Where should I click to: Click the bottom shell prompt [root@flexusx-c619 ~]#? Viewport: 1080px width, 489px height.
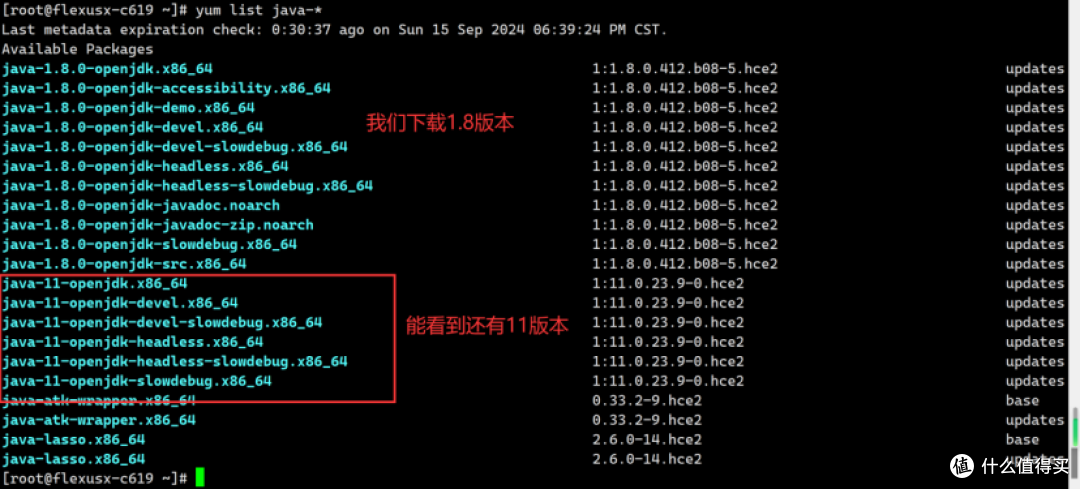coord(95,478)
